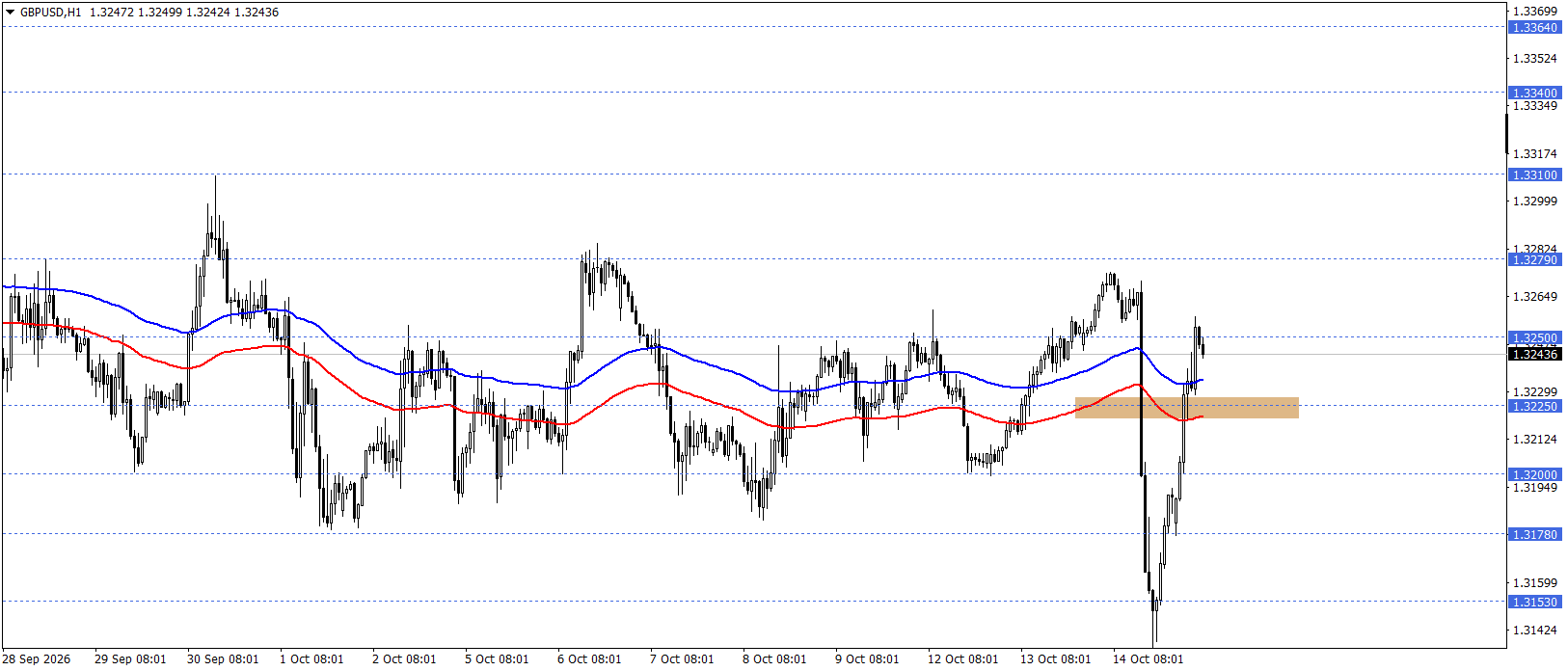The width and height of the screenshot is (1568, 671).
Task: Click the 1.31530 price level label
Action: point(1534,603)
